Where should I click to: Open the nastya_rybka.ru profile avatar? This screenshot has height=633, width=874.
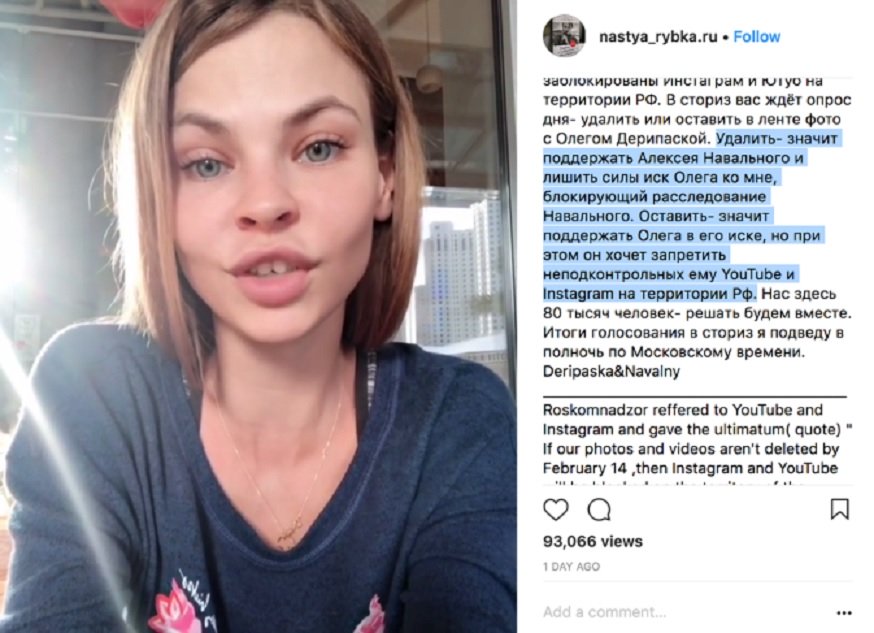click(564, 36)
